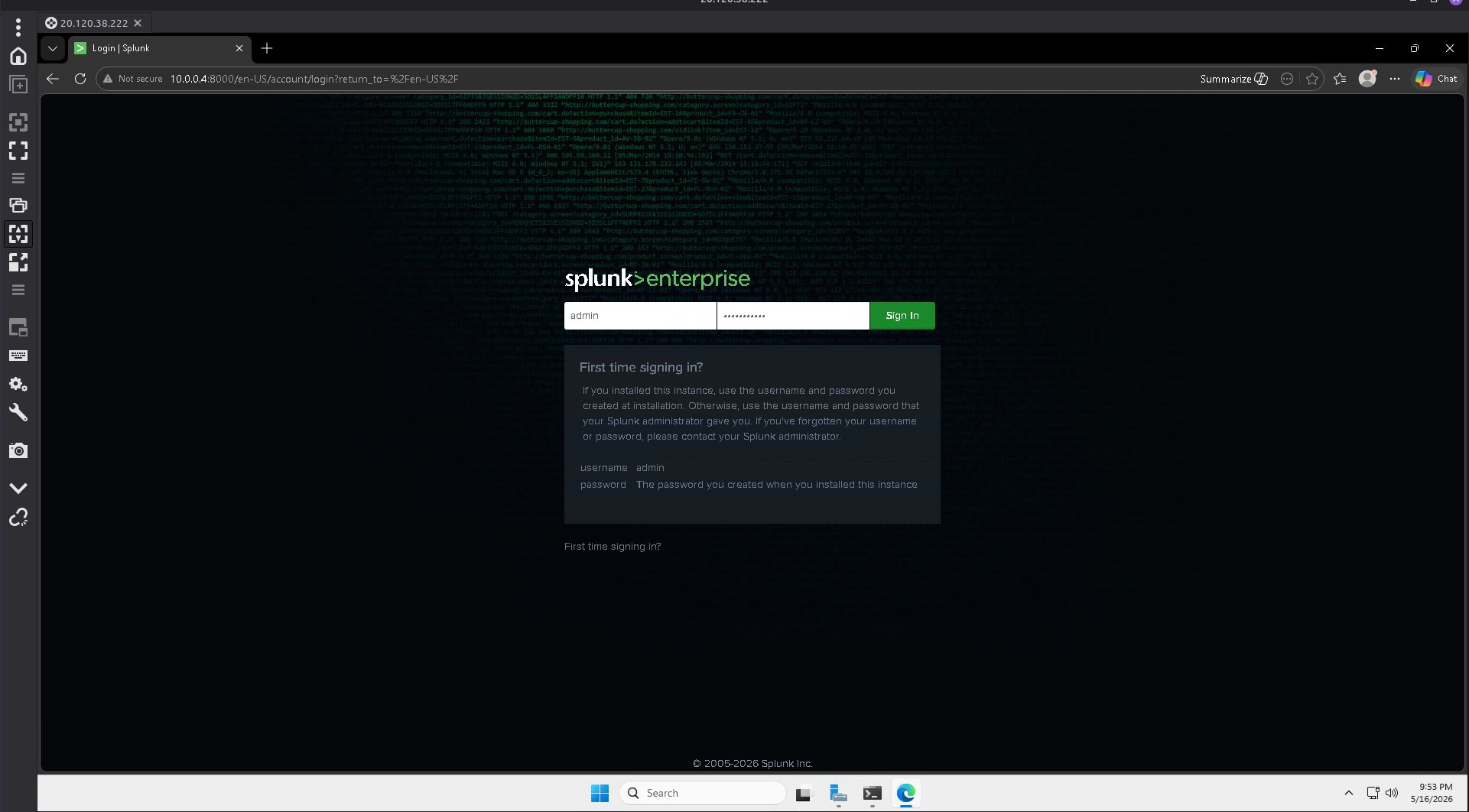Click the Not secure warning indicator
The image size is (1469, 812).
coord(132,79)
